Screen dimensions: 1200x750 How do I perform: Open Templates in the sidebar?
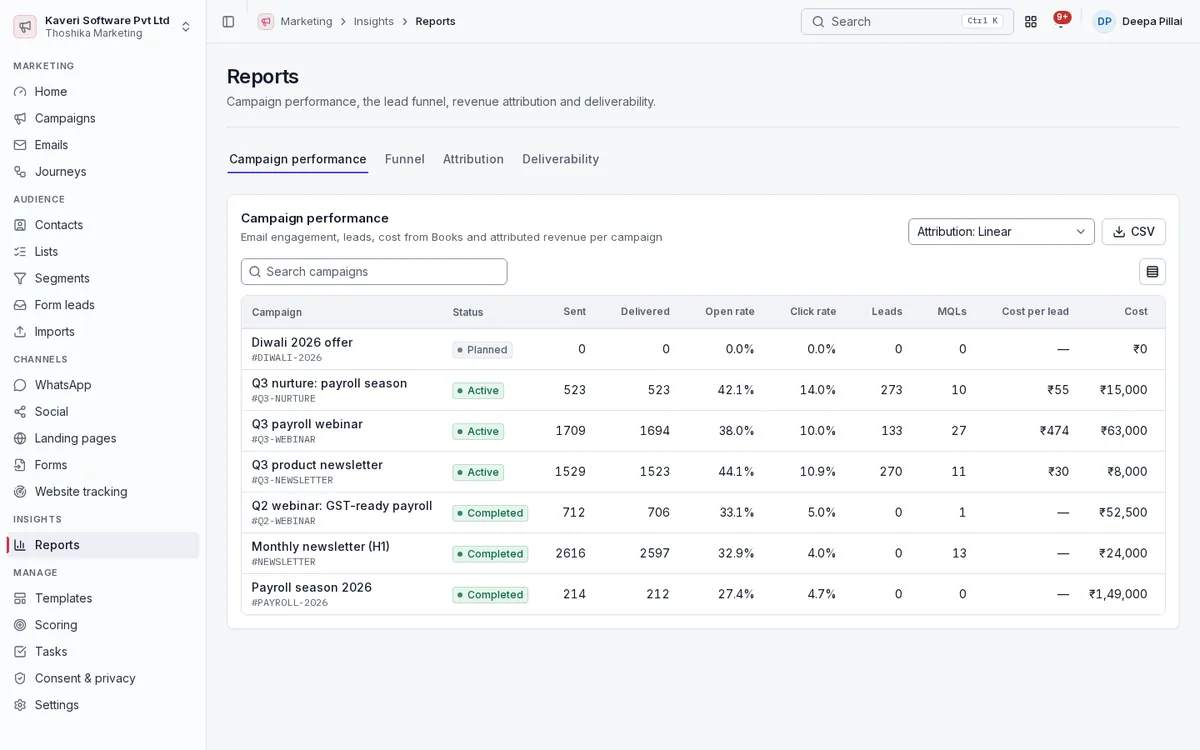[x=103, y=598]
